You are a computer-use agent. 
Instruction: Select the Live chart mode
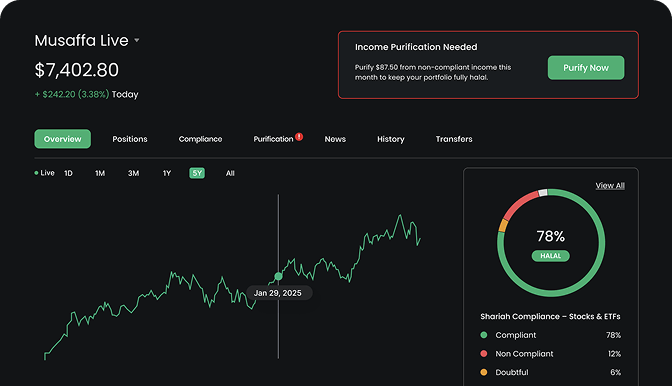tap(45, 173)
